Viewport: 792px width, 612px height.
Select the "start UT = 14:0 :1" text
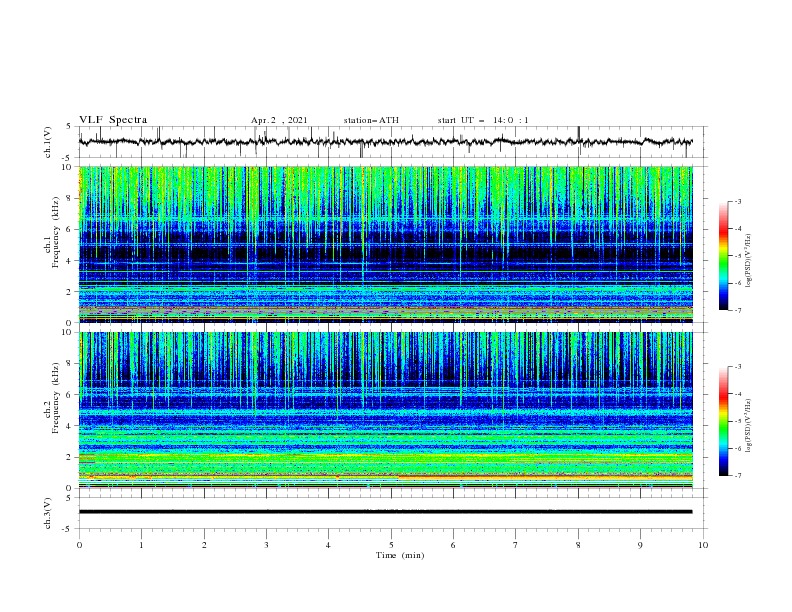[483, 120]
